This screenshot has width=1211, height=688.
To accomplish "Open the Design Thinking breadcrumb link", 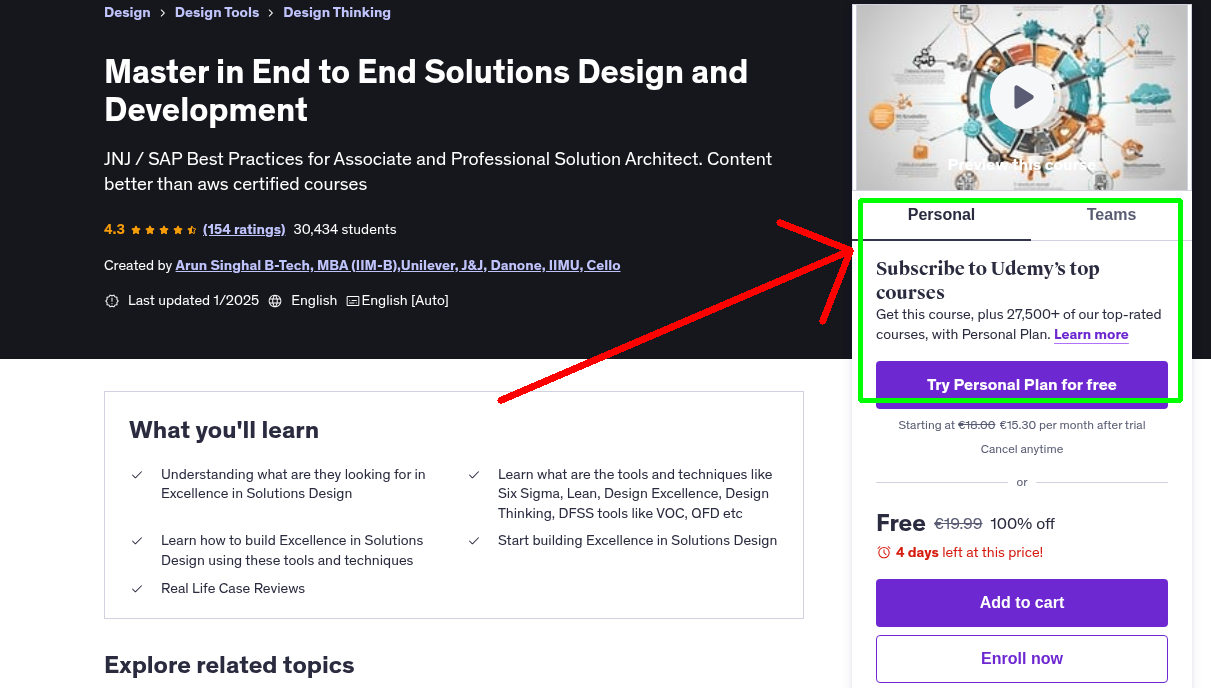I will coord(337,13).
